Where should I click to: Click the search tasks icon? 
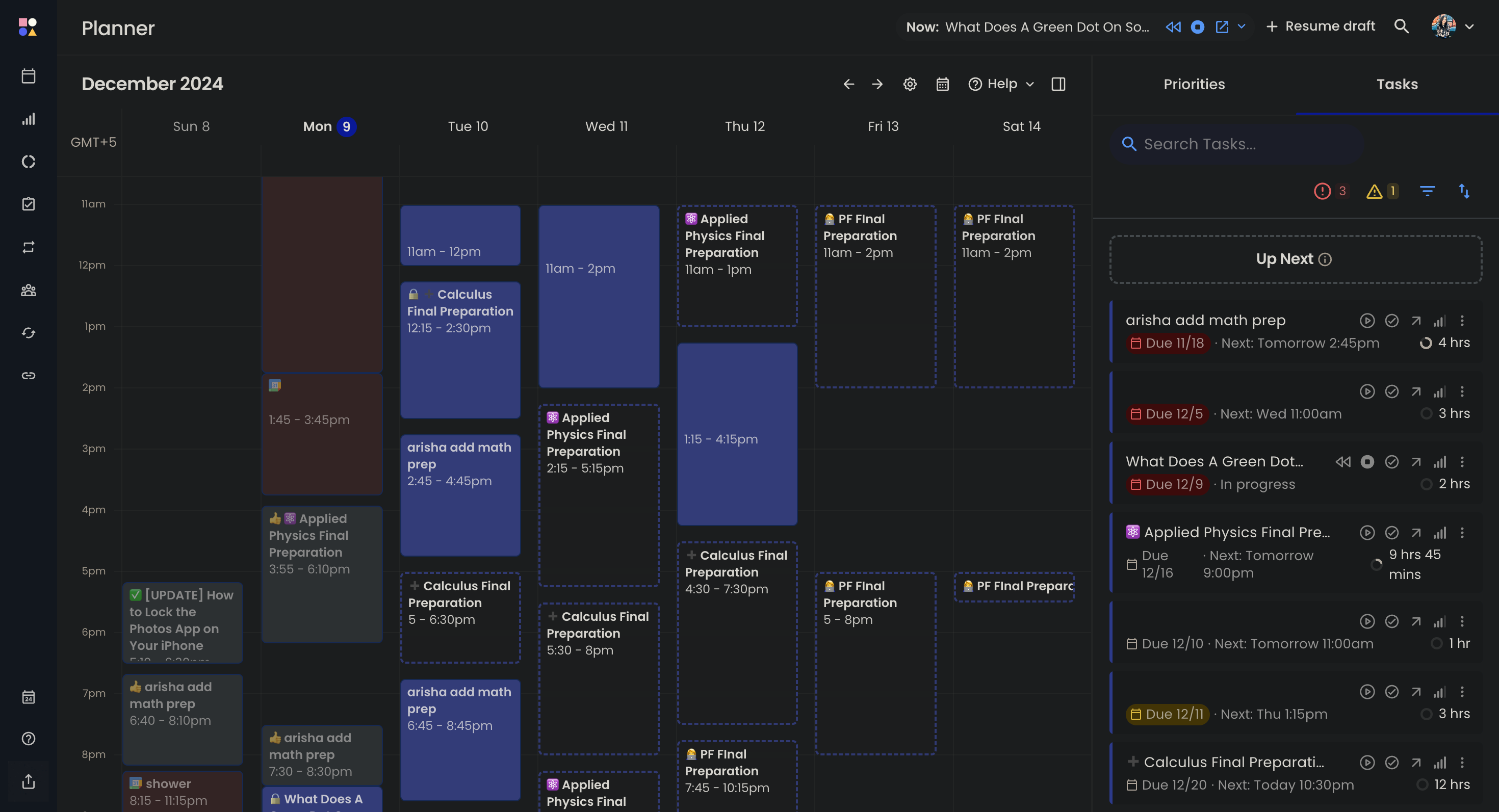[x=1129, y=143]
